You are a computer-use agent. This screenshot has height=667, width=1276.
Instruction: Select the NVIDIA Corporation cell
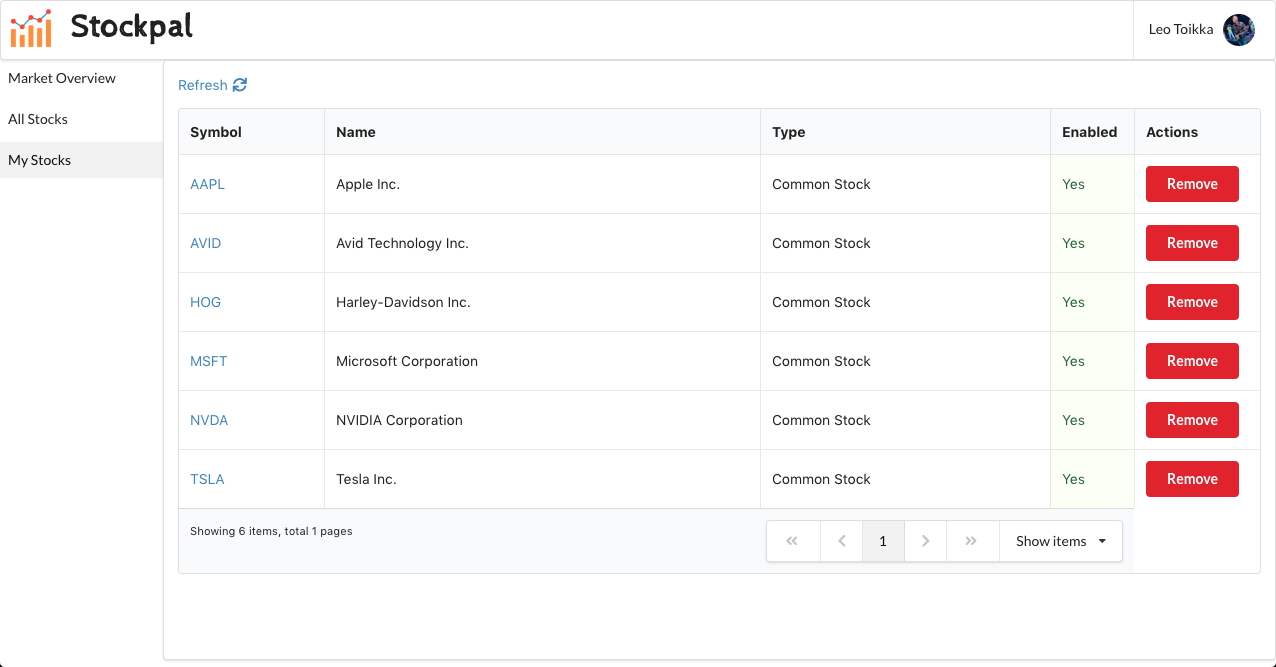tap(542, 420)
